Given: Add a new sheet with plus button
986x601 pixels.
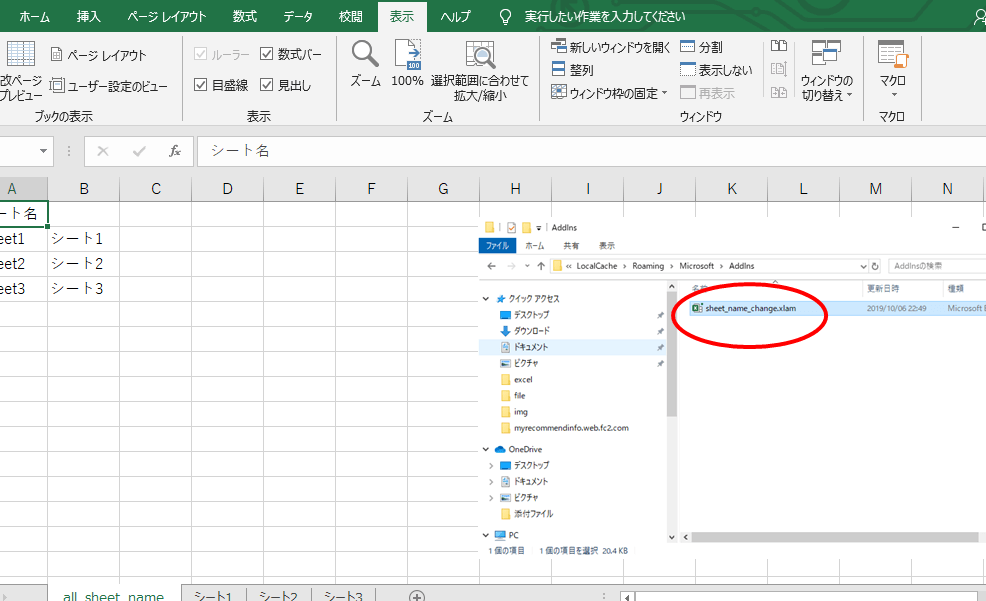Looking at the screenshot, I should [416, 595].
